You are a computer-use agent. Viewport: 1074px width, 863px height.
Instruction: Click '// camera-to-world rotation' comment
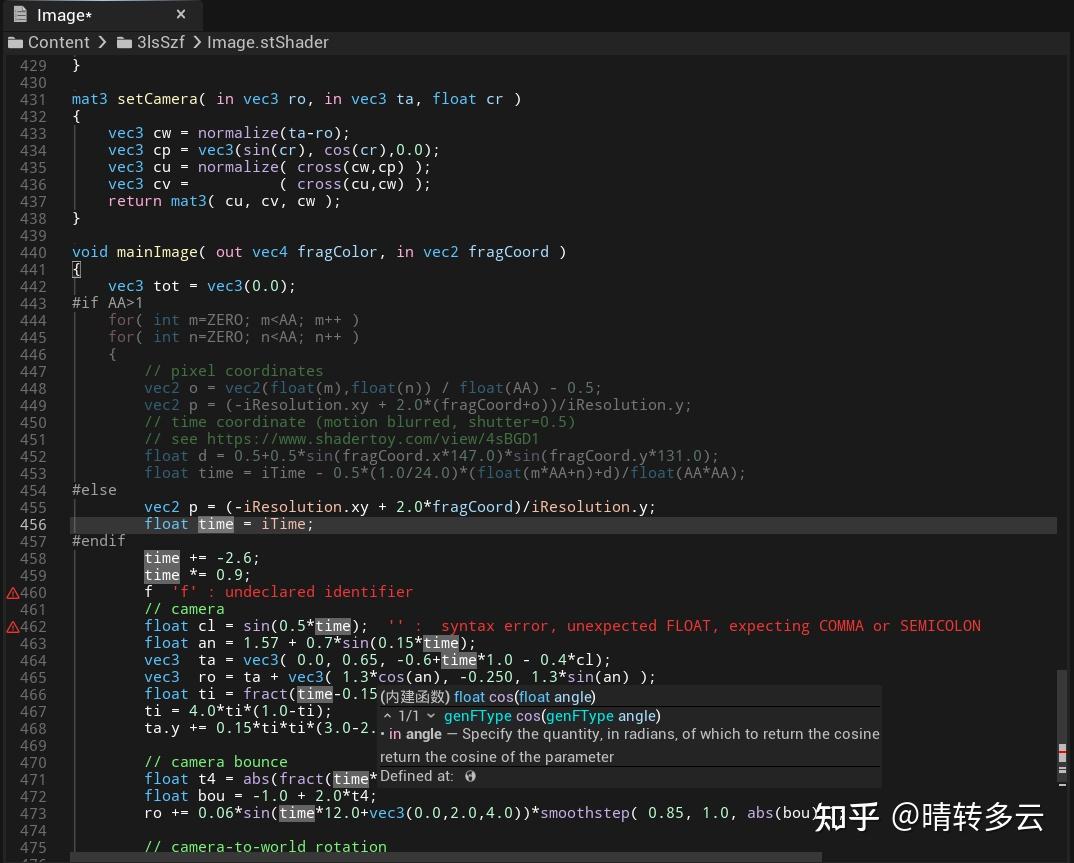[266, 847]
